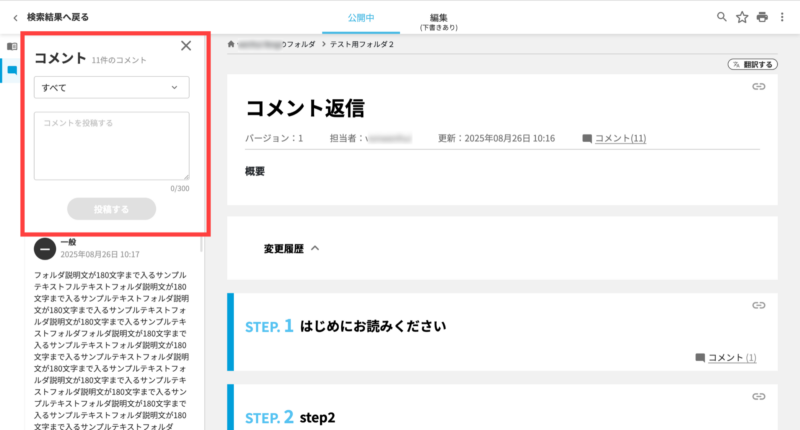Click the home icon in breadcrumb
Screen dimensions: 800x430
231,44
